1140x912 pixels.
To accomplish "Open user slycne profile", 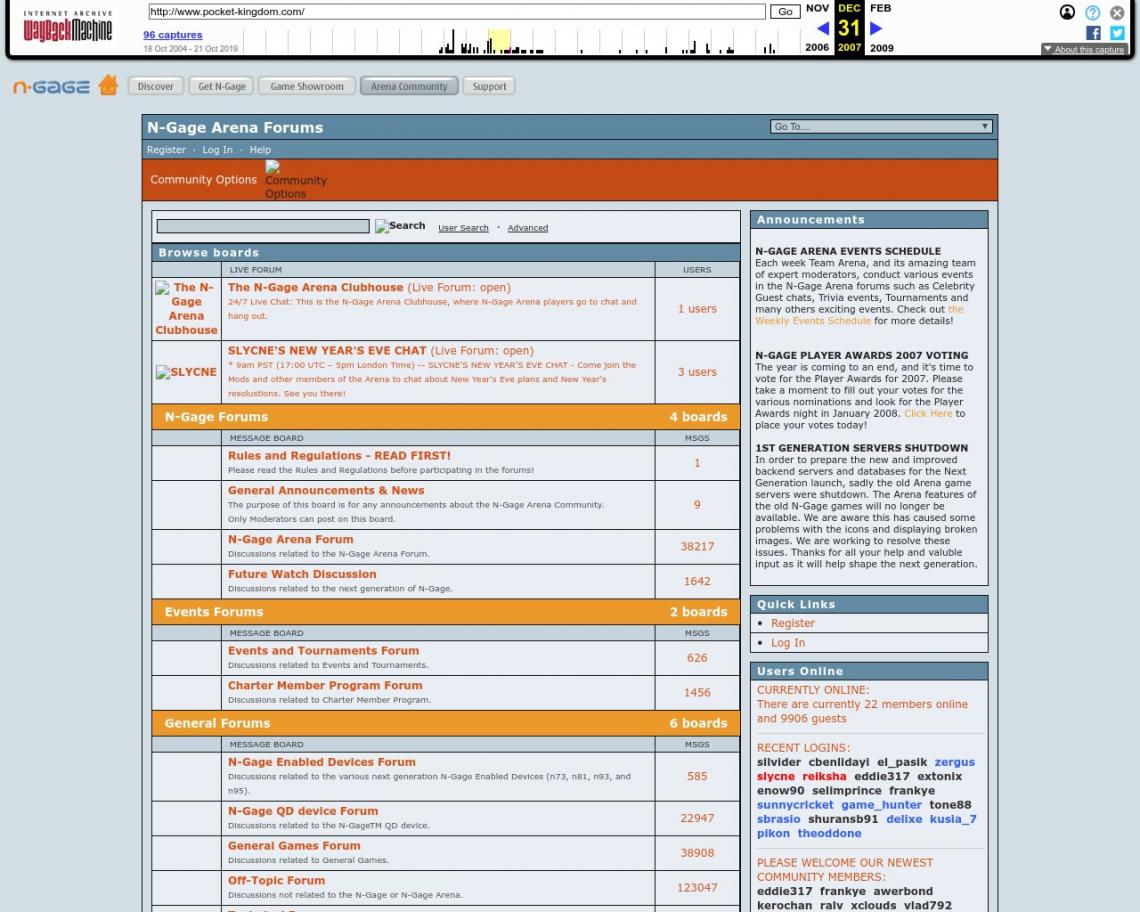I will 776,777.
